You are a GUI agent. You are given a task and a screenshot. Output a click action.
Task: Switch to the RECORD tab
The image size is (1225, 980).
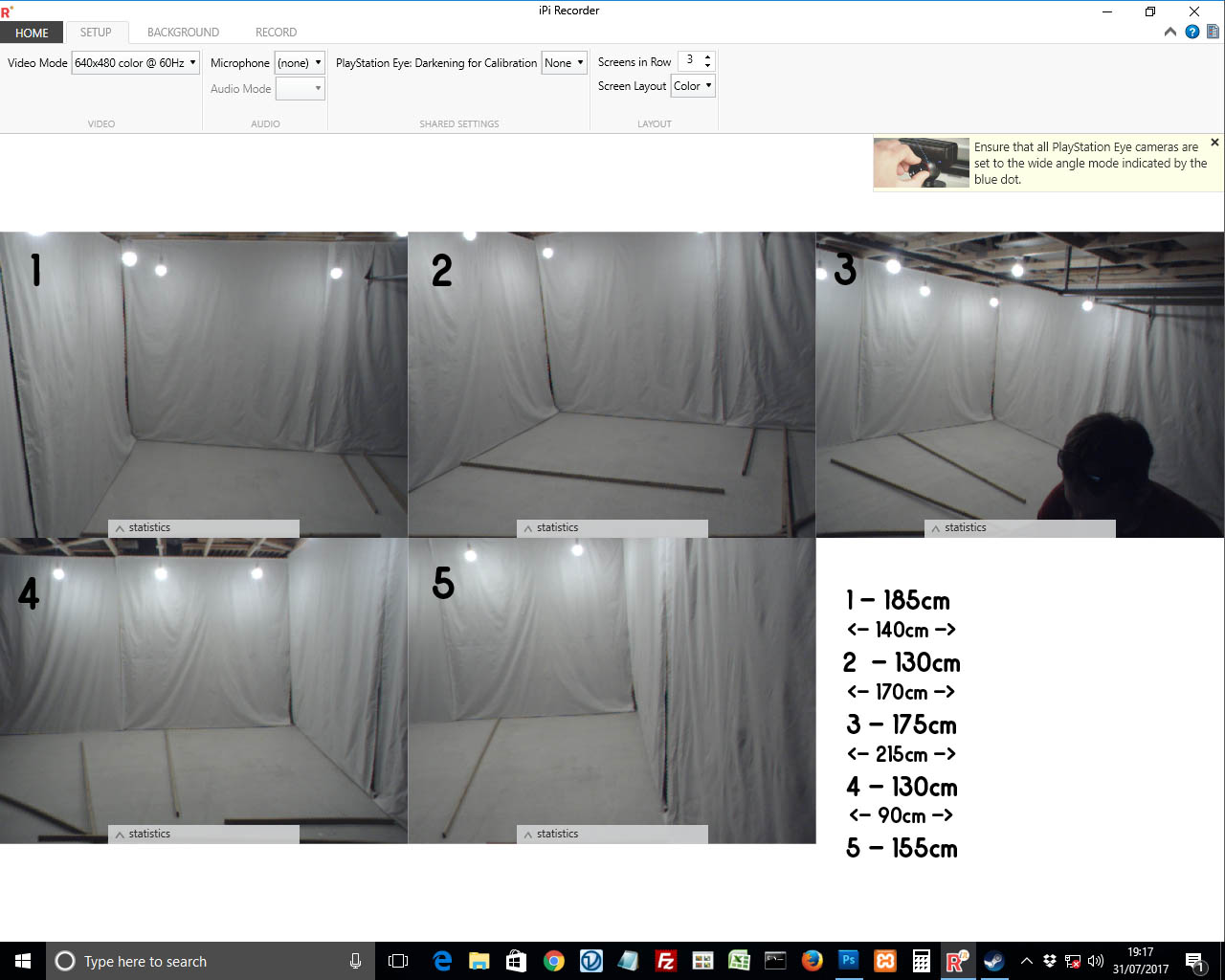pos(276,33)
